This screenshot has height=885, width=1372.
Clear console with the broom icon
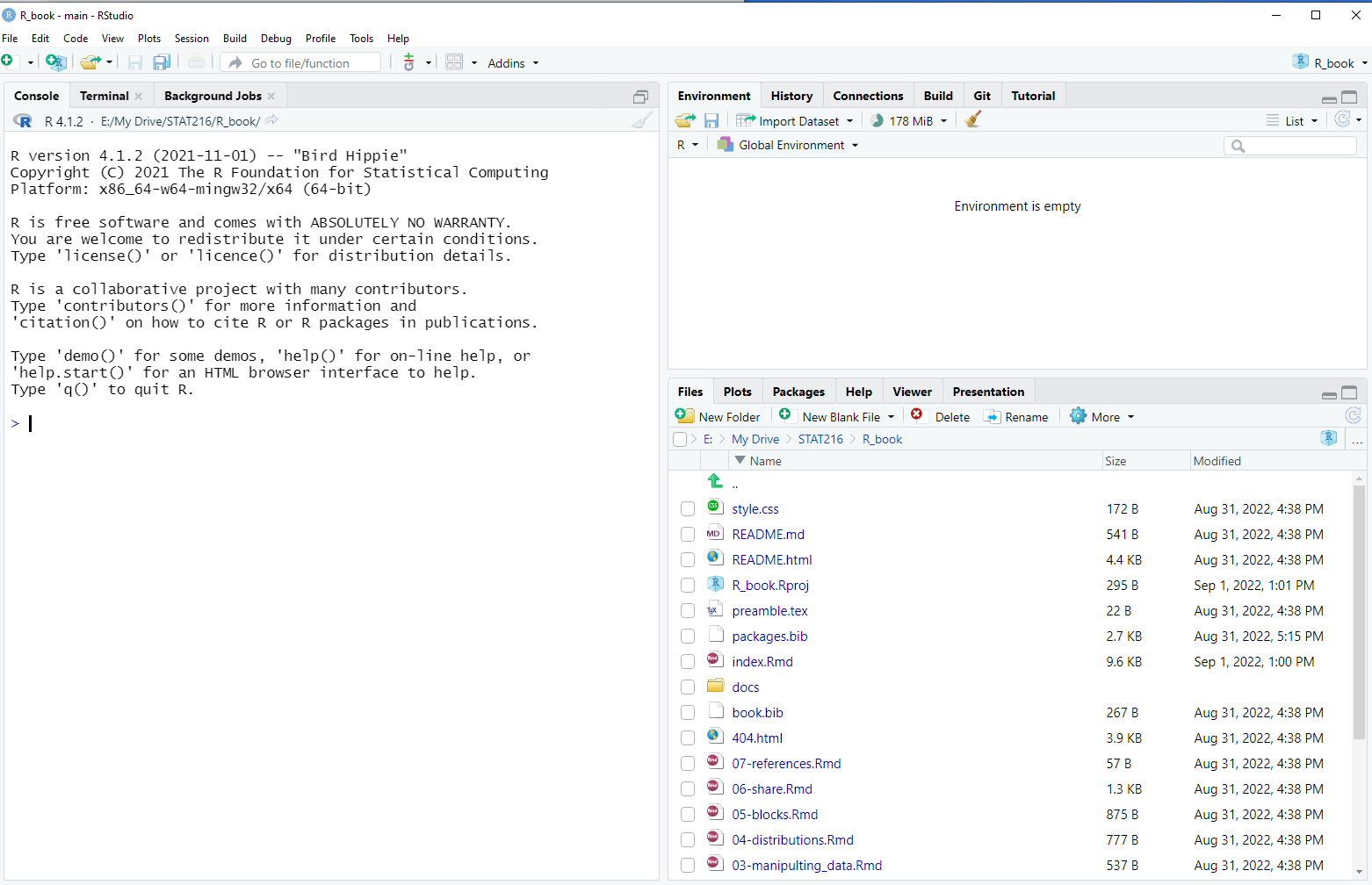coord(642,121)
